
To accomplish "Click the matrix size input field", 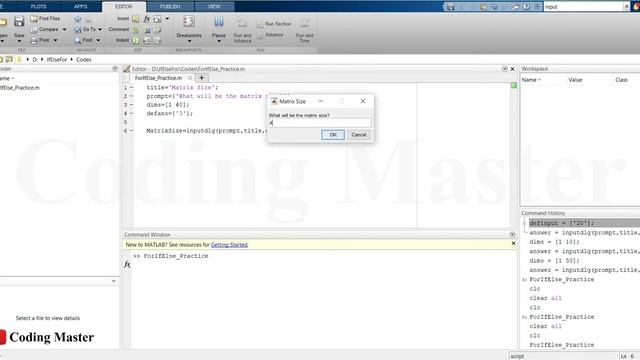I will pos(320,123).
